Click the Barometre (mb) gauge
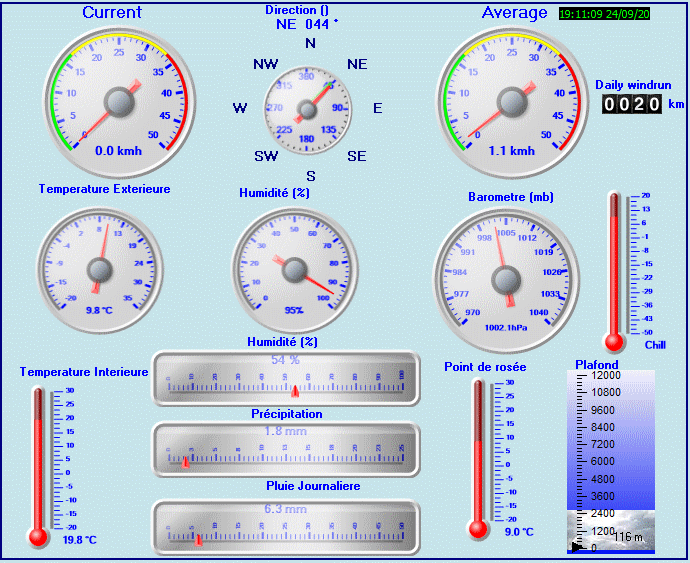This screenshot has width=690, height=563. (x=506, y=280)
